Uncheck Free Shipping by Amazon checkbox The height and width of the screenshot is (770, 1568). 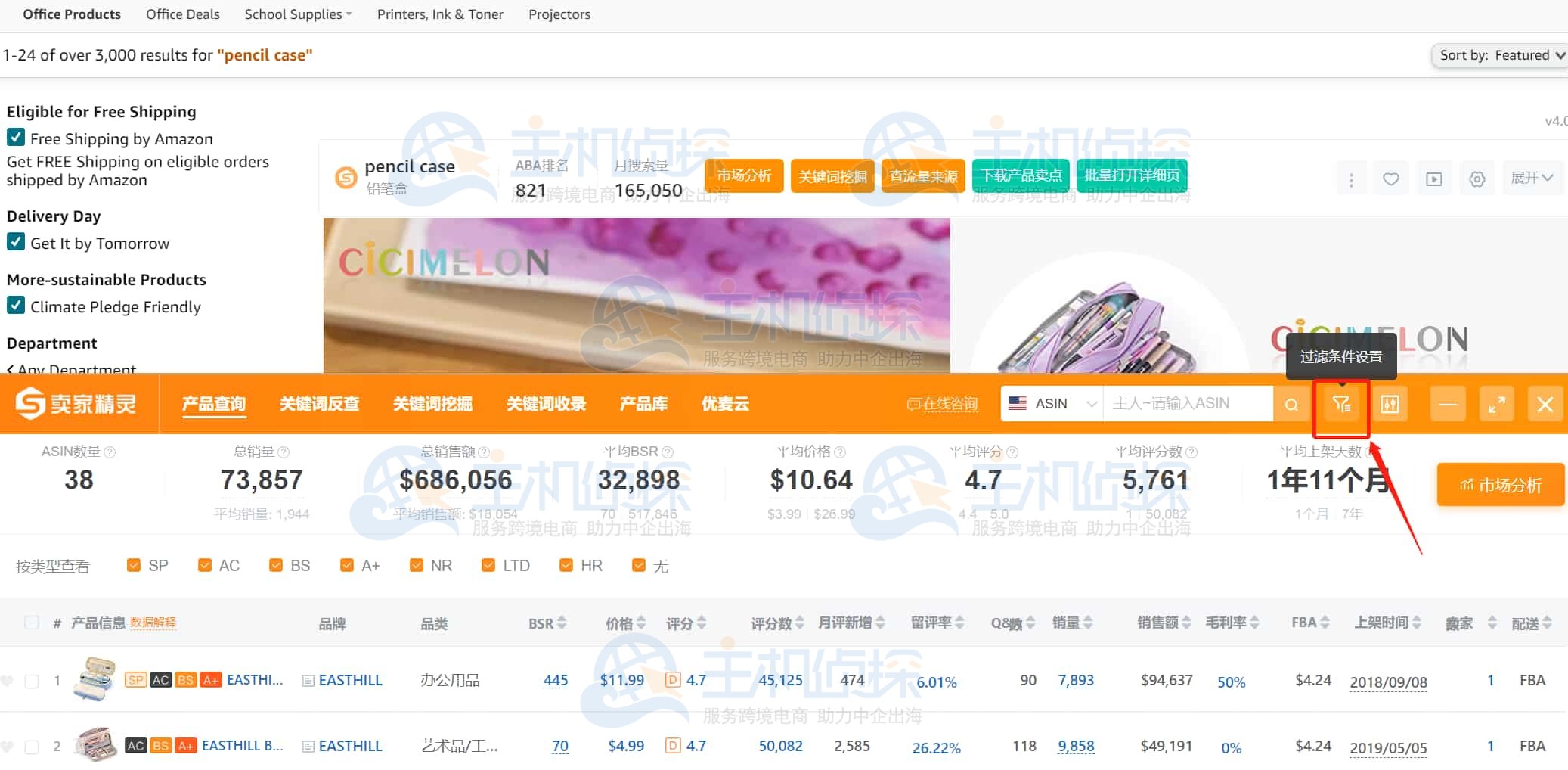pyautogui.click(x=16, y=138)
